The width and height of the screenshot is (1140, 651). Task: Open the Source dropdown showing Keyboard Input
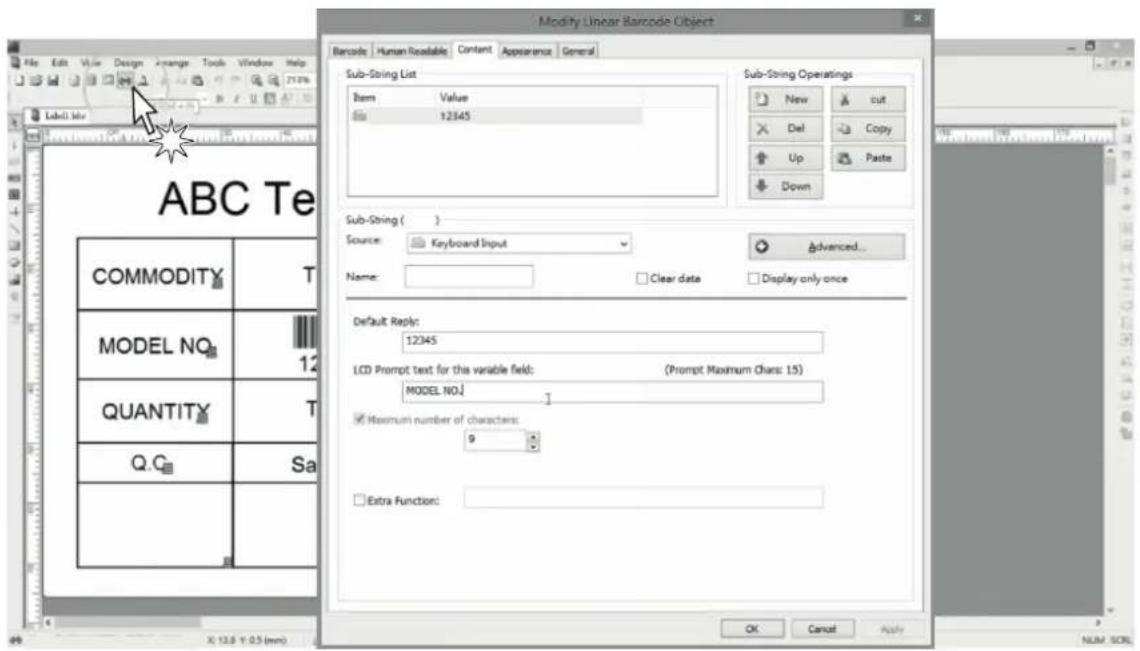518,244
